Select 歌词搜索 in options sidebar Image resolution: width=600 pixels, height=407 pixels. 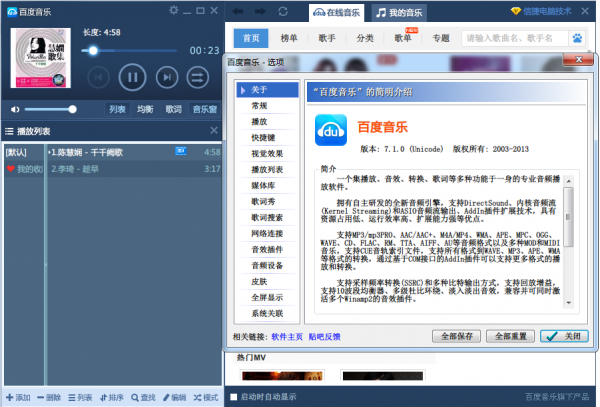267,218
